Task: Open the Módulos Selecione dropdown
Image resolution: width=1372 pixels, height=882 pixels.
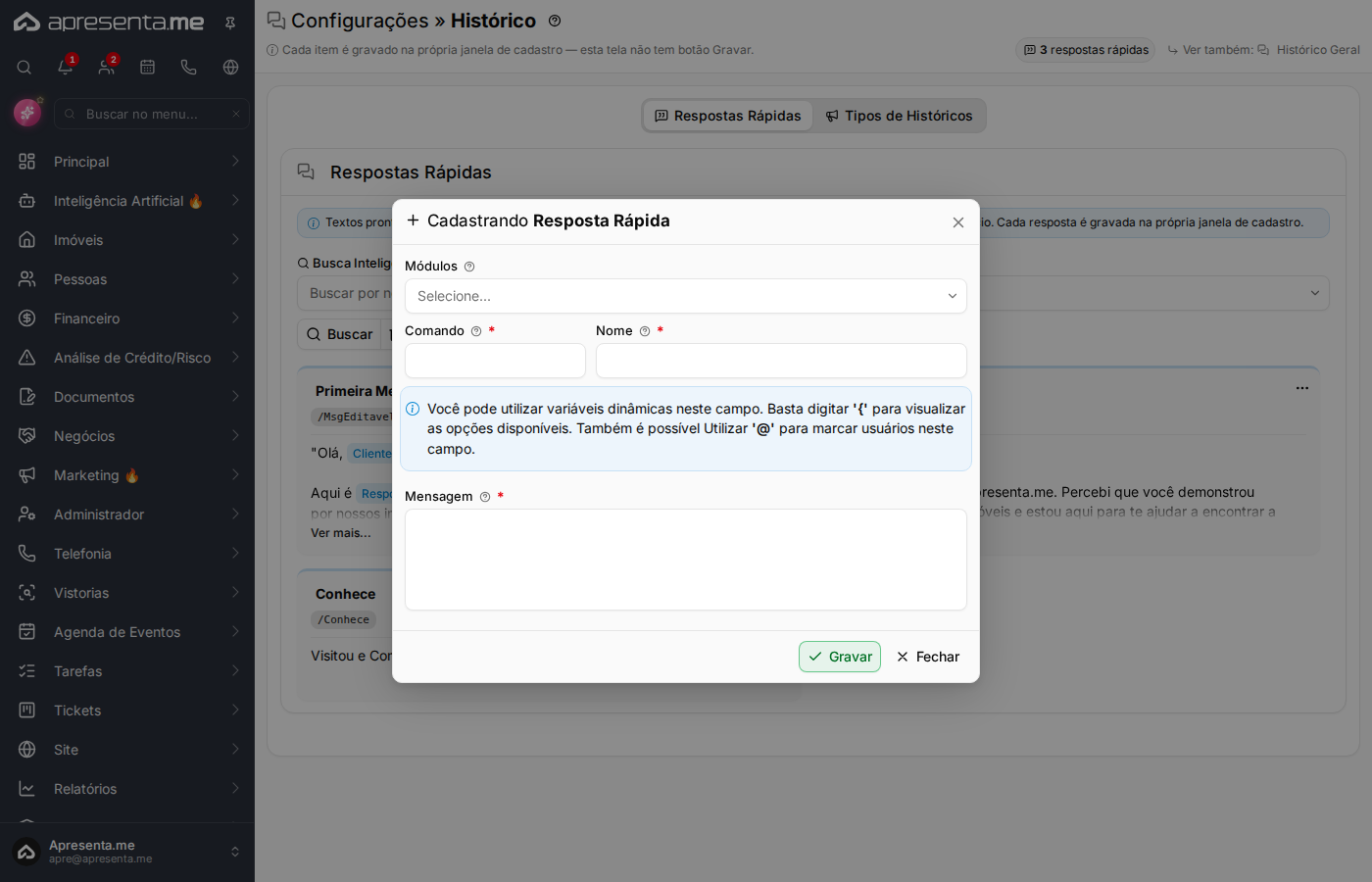Action: click(686, 296)
